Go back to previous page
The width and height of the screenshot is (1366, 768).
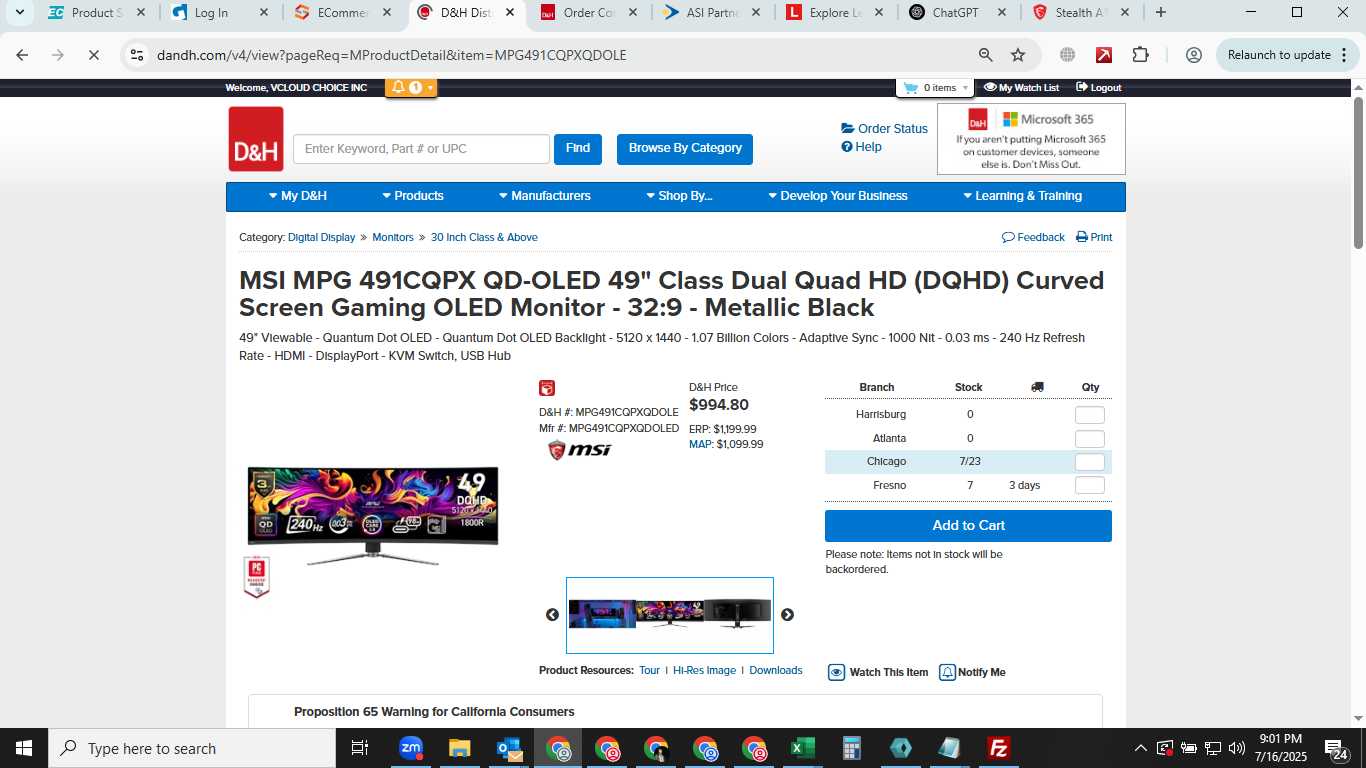pos(22,55)
